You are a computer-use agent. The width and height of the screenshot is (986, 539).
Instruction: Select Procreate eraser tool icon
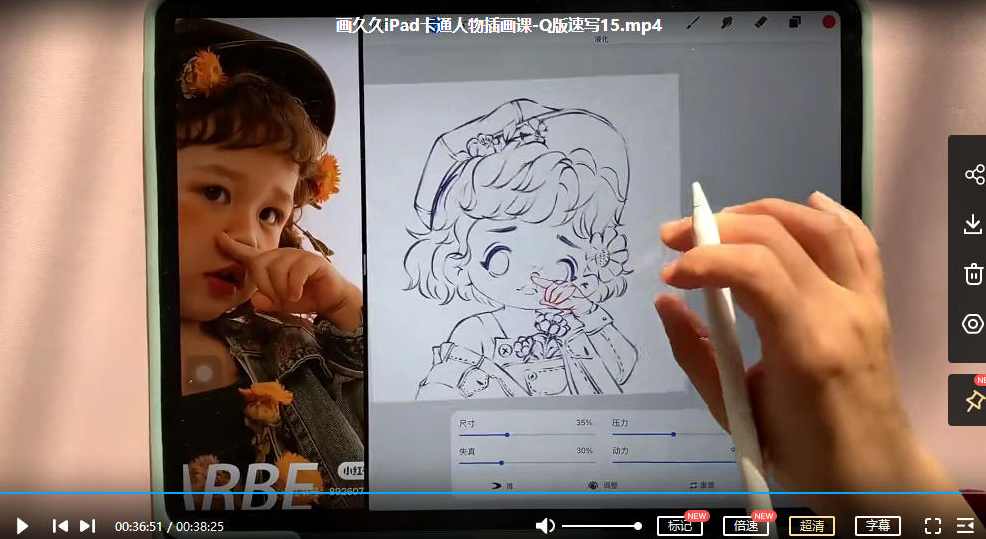coord(760,23)
